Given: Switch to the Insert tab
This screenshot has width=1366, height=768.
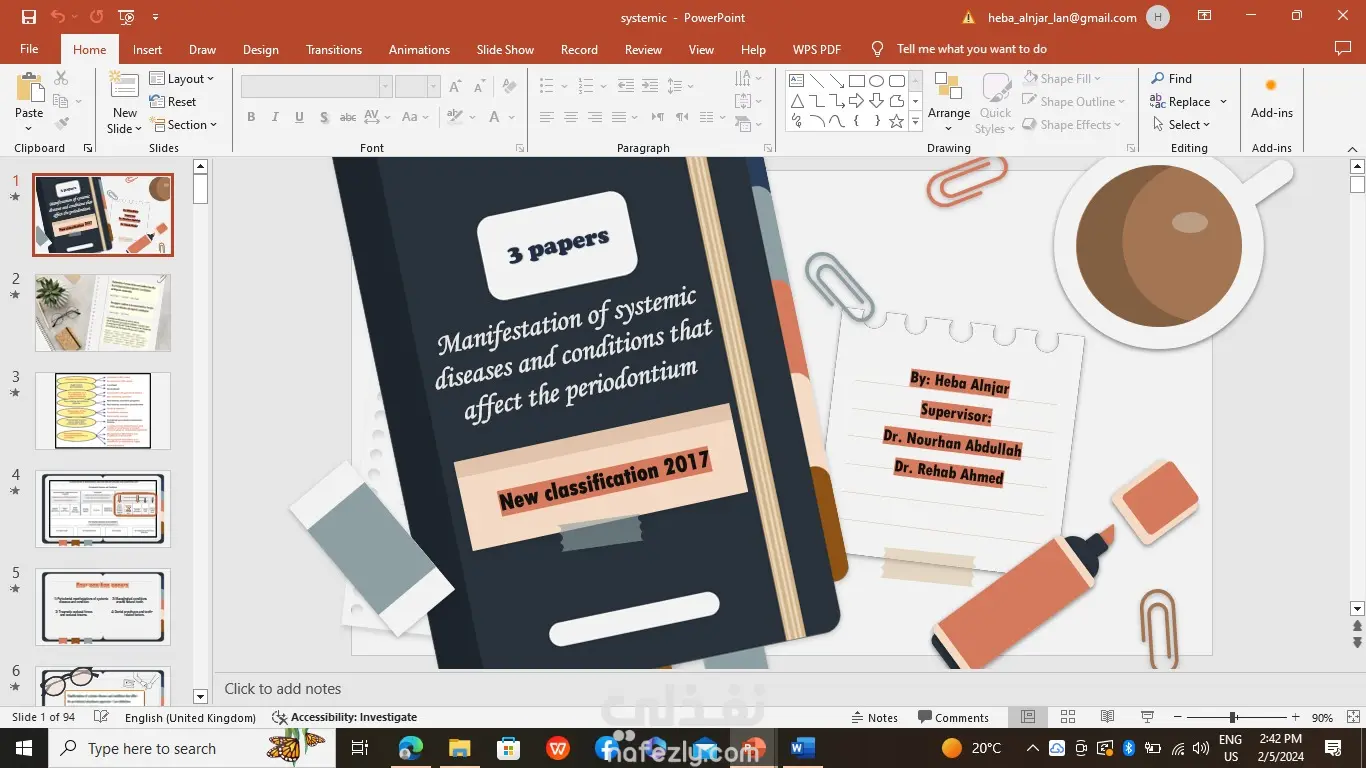Looking at the screenshot, I should 147,49.
